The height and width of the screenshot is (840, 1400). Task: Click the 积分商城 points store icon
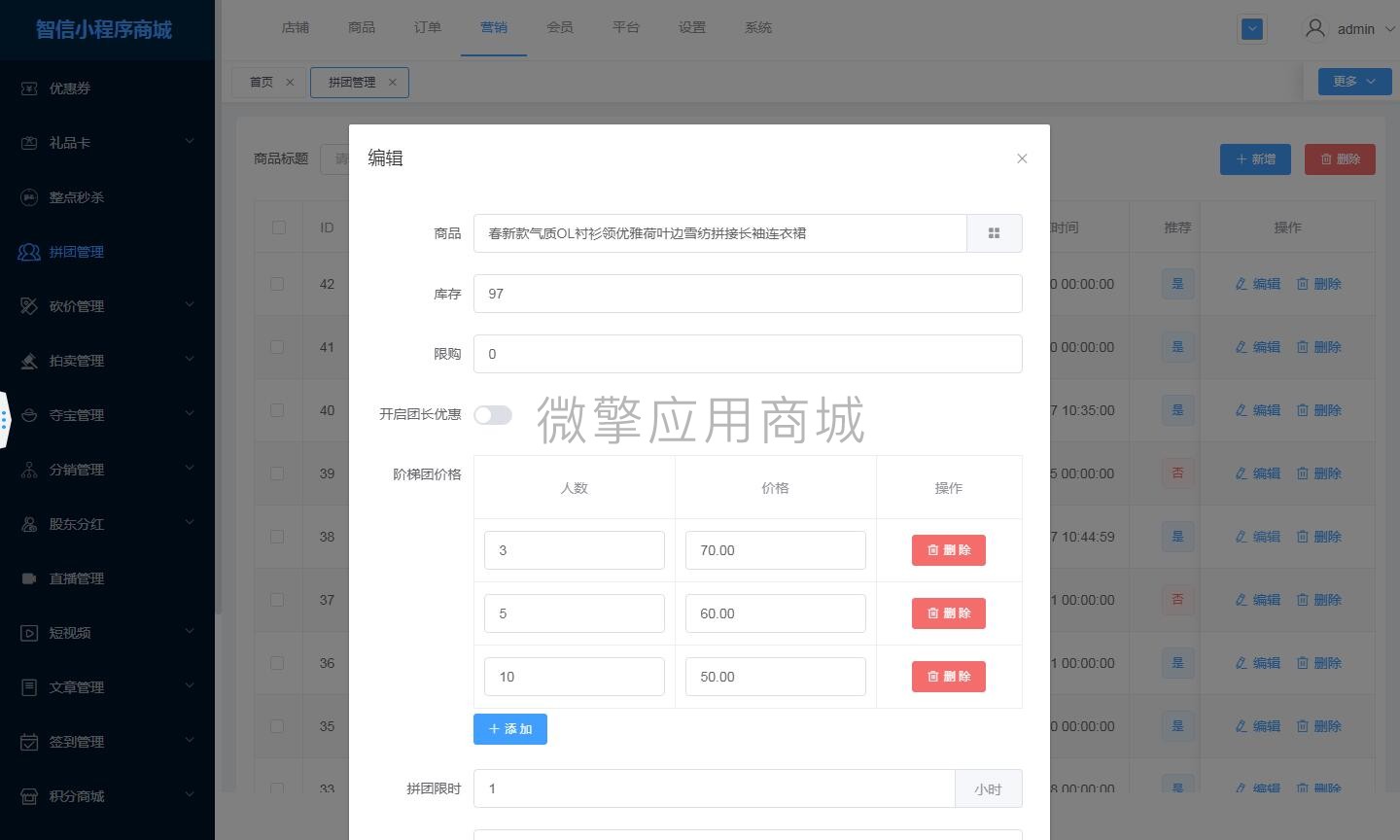point(29,796)
